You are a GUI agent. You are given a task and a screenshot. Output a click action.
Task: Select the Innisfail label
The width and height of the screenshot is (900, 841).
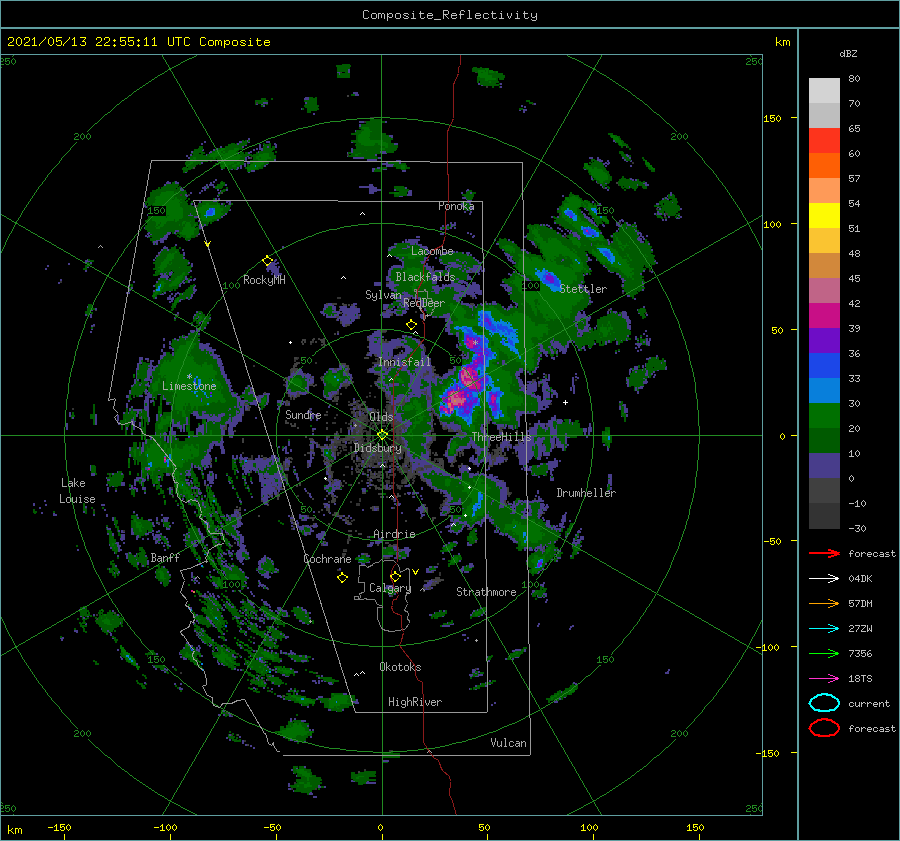[404, 362]
